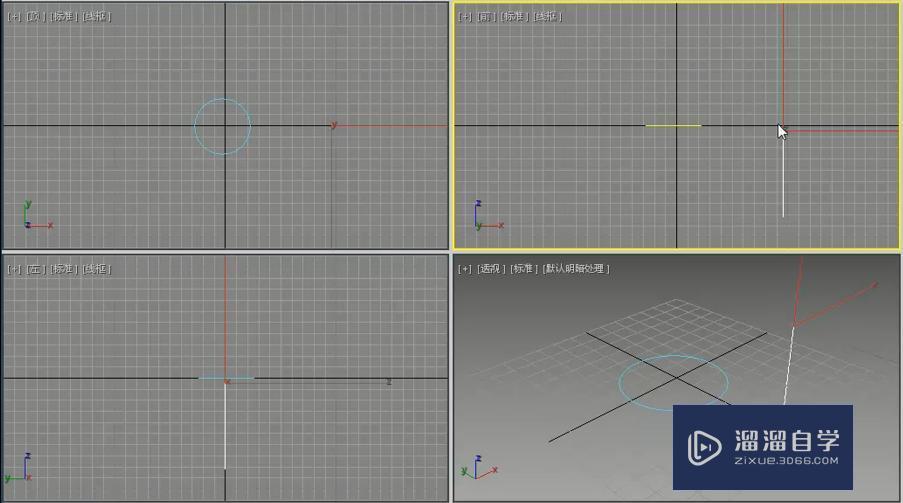Open the [+] menu in 透视 viewport
The image size is (903, 503).
[465, 268]
